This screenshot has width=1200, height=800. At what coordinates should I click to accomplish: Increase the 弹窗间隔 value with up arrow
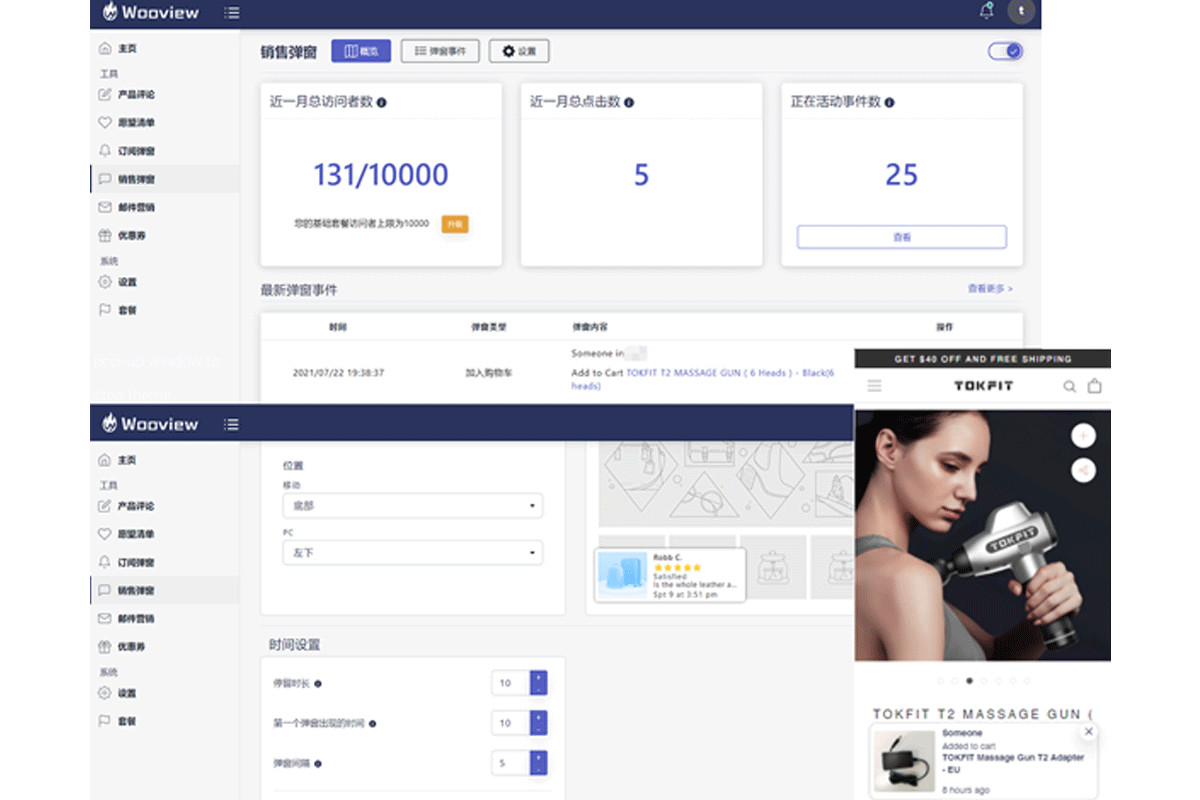538,757
